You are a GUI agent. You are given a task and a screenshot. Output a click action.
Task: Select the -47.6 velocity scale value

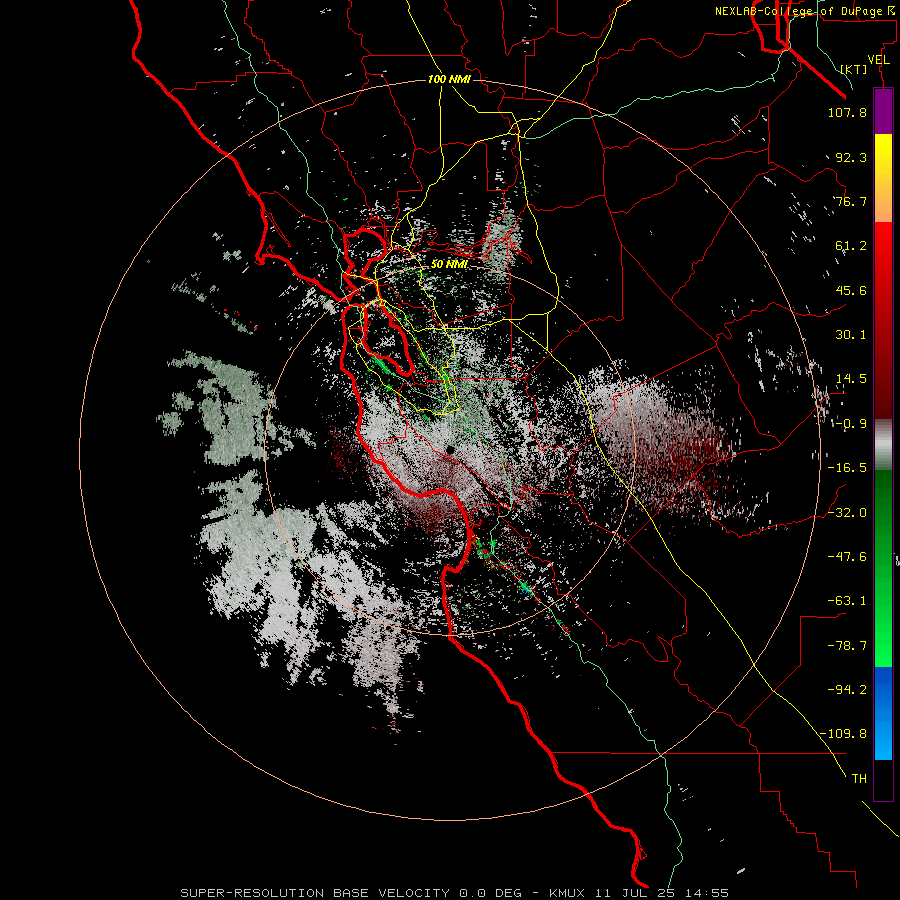pos(847,556)
